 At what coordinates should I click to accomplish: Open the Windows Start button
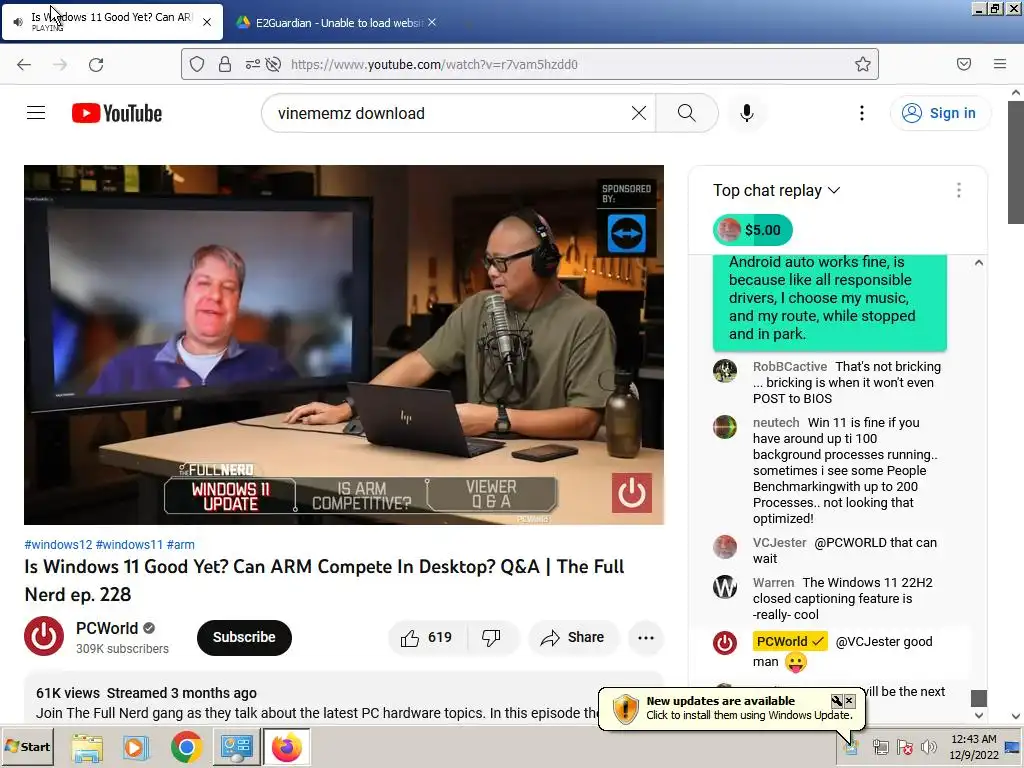click(x=27, y=746)
